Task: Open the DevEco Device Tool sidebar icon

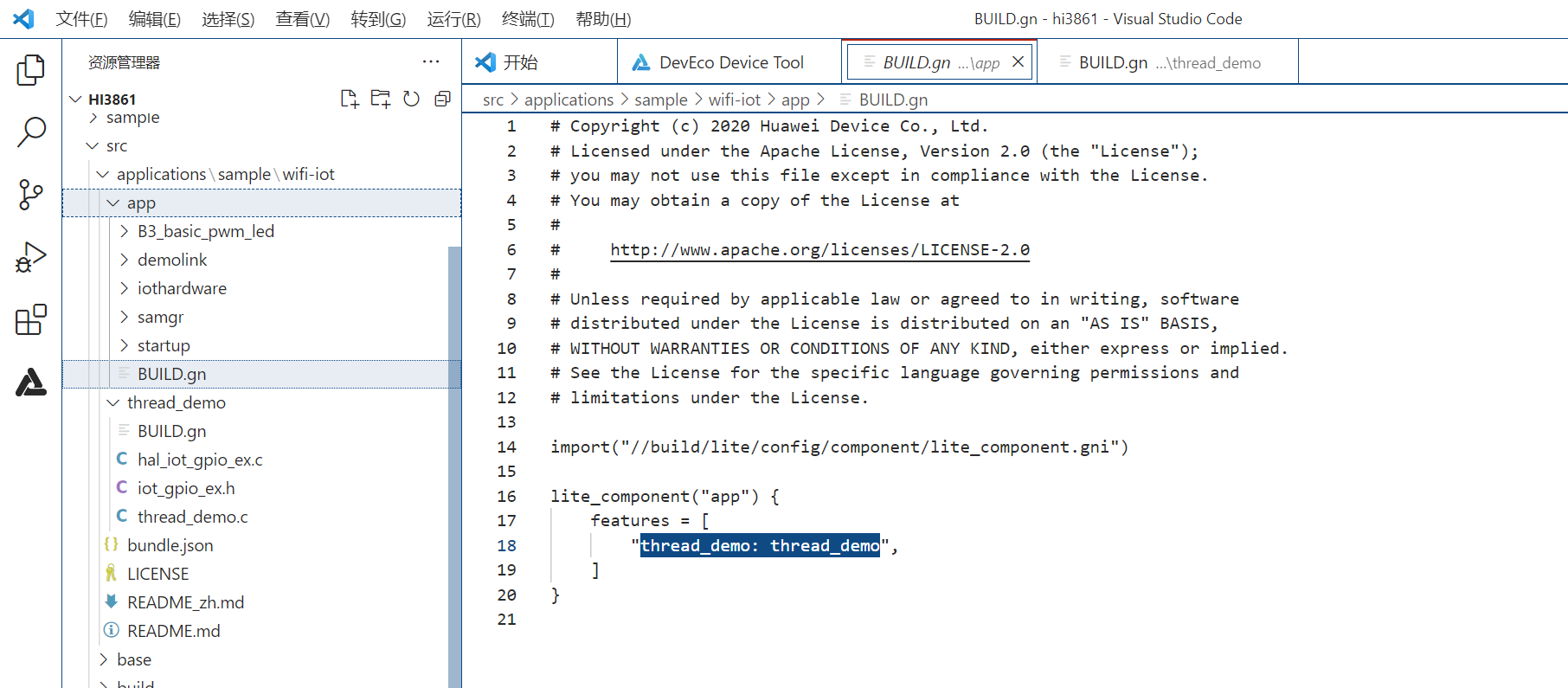Action: pos(31,382)
